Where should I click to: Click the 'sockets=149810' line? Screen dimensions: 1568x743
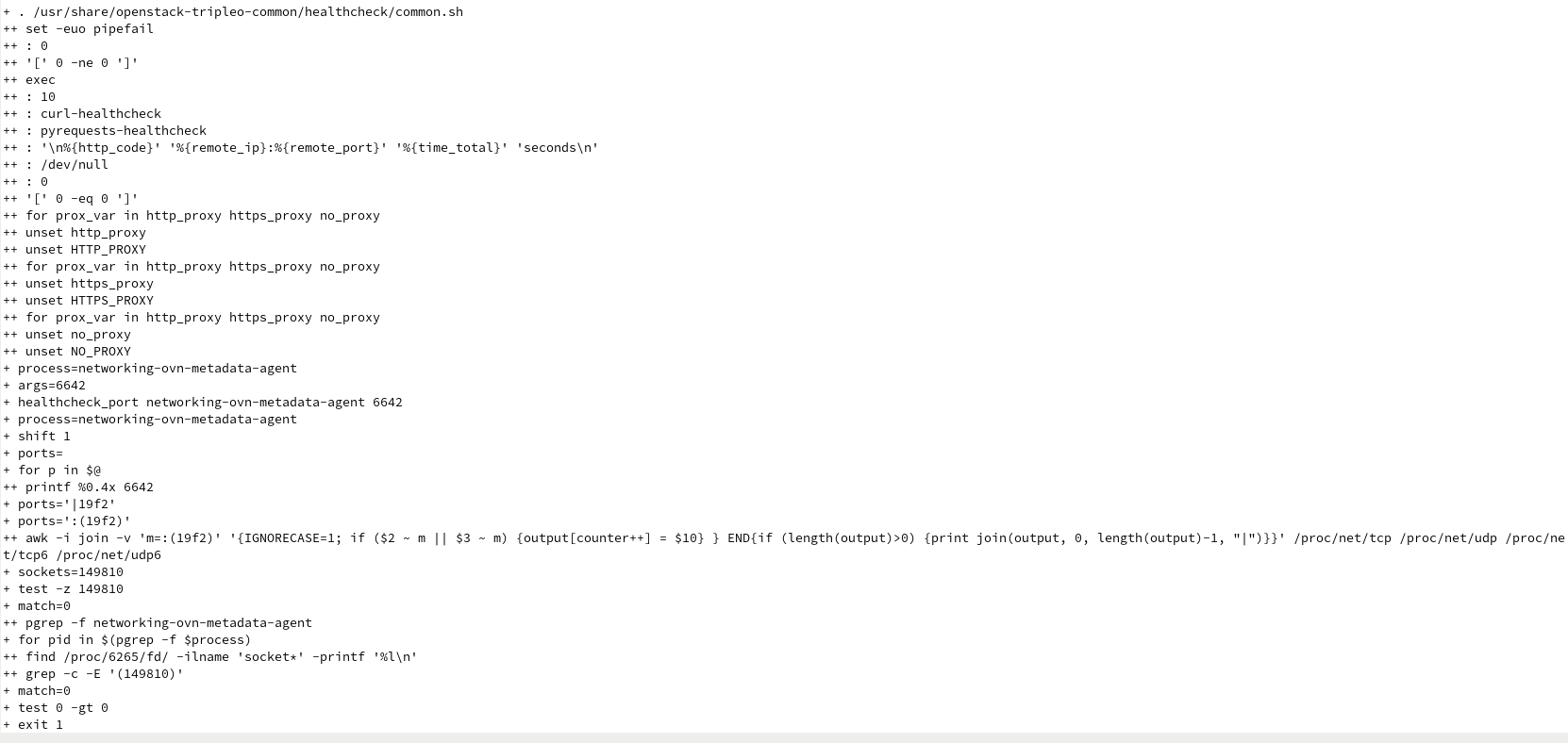pyautogui.click(x=70, y=572)
